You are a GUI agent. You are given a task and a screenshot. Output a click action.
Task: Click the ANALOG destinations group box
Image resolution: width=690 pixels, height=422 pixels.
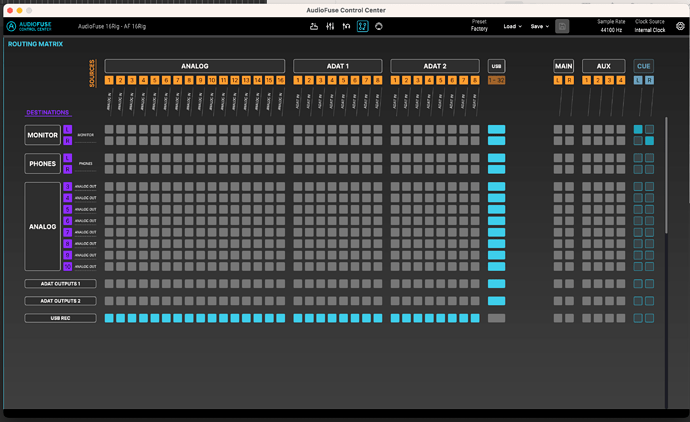click(42, 227)
